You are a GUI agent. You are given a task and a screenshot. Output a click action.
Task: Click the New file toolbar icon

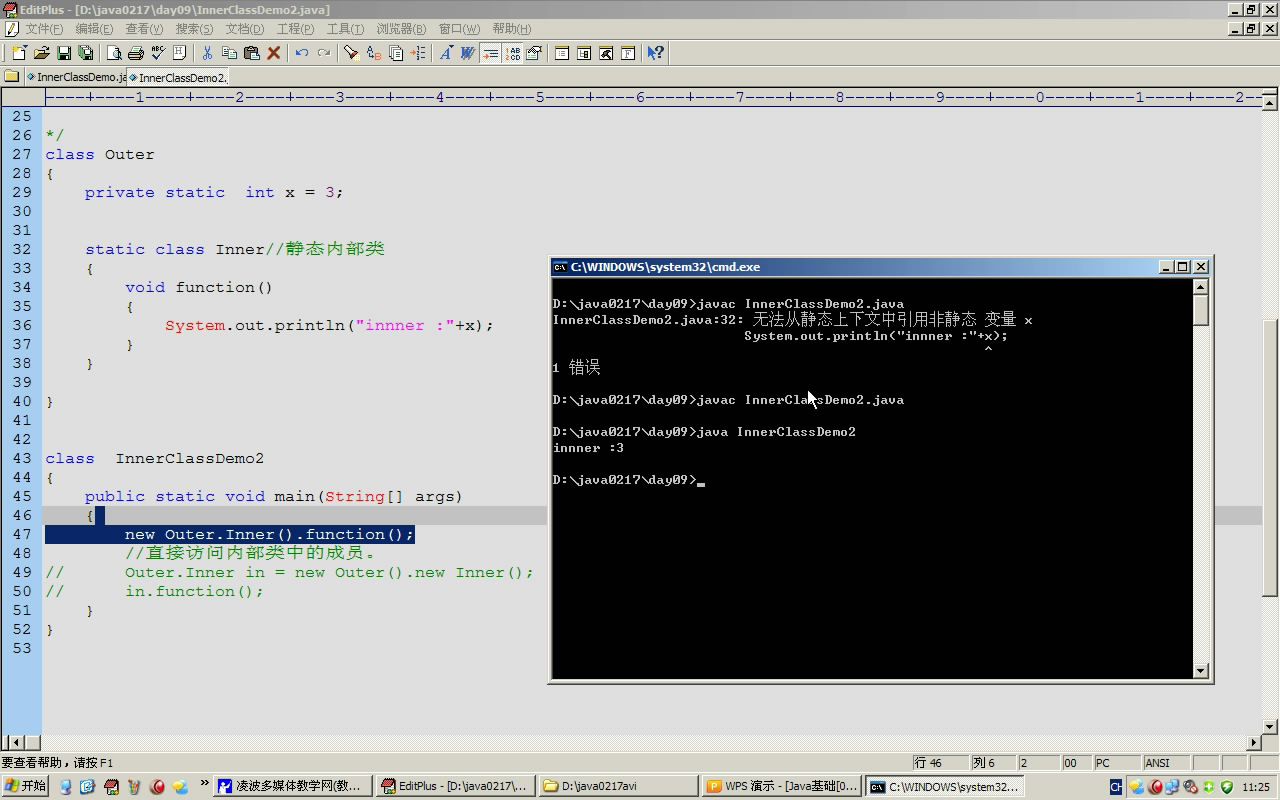point(19,53)
